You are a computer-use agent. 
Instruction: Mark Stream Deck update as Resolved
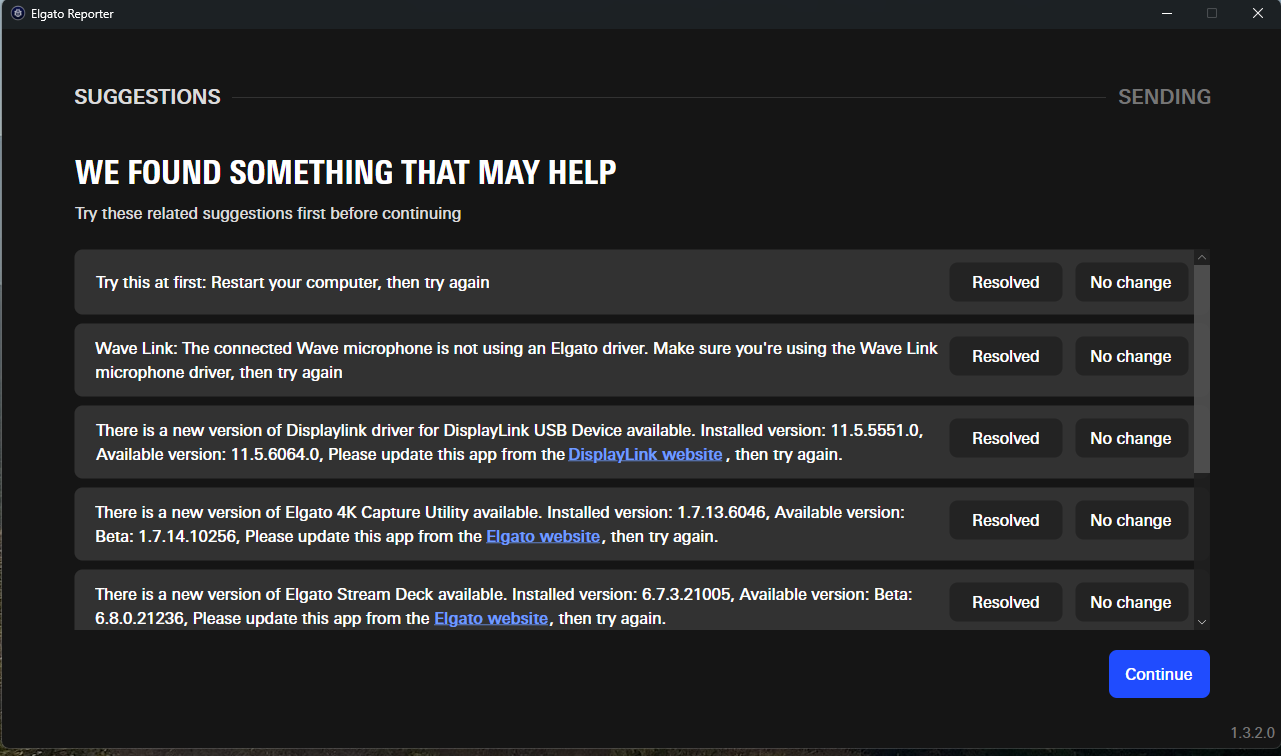point(1006,602)
